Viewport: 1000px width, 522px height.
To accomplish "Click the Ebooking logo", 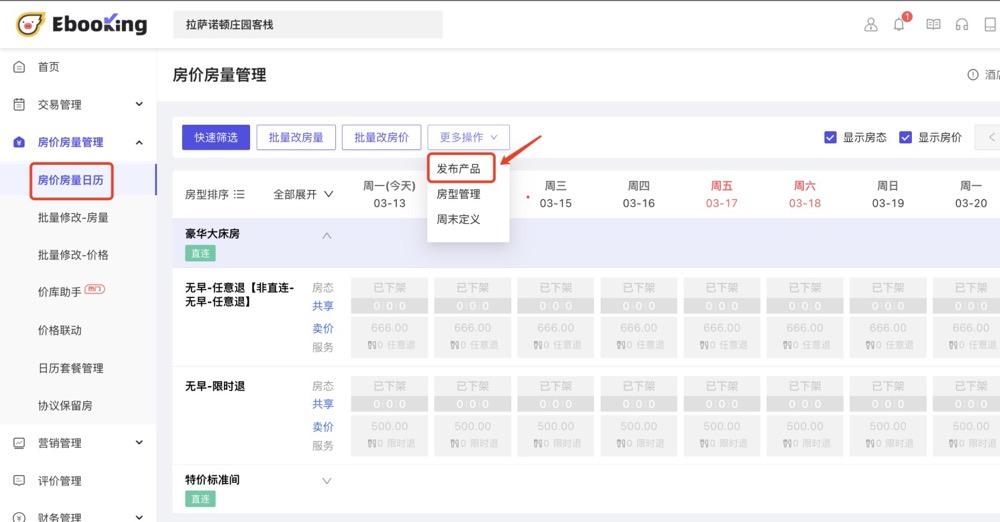I will tap(81, 24).
